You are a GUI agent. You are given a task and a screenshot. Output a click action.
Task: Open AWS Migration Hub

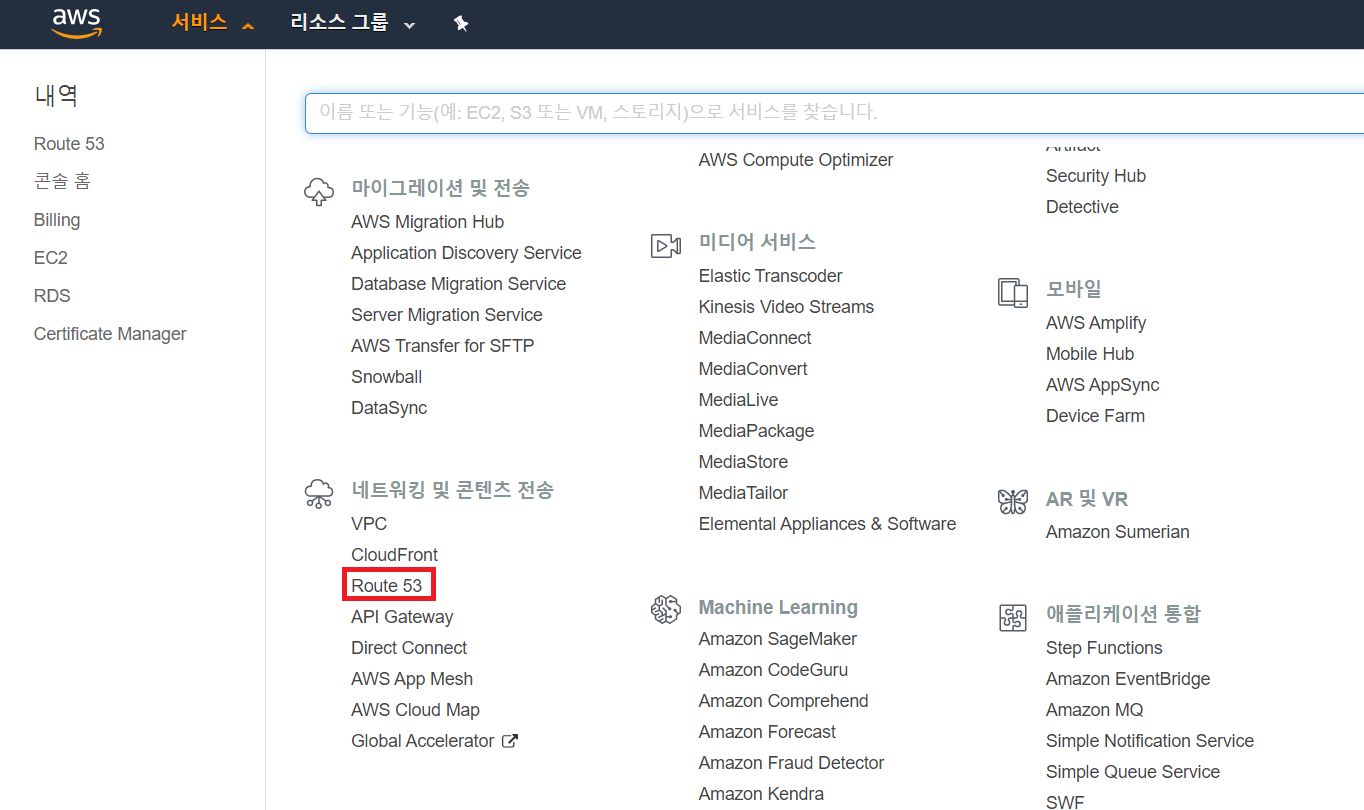[427, 222]
